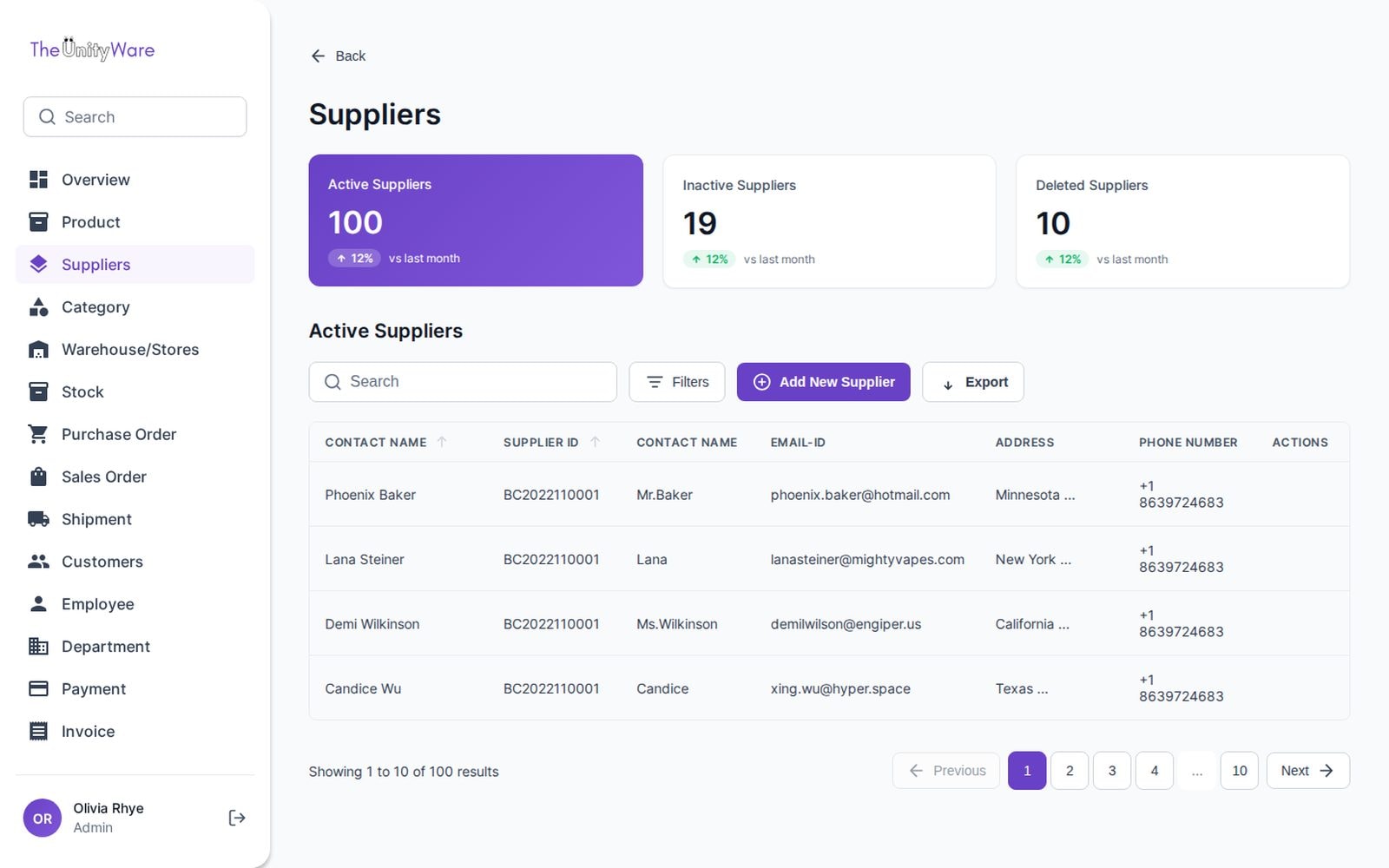Open the Overview dashboard icon
Screen dimensions: 1389x868
click(38, 180)
